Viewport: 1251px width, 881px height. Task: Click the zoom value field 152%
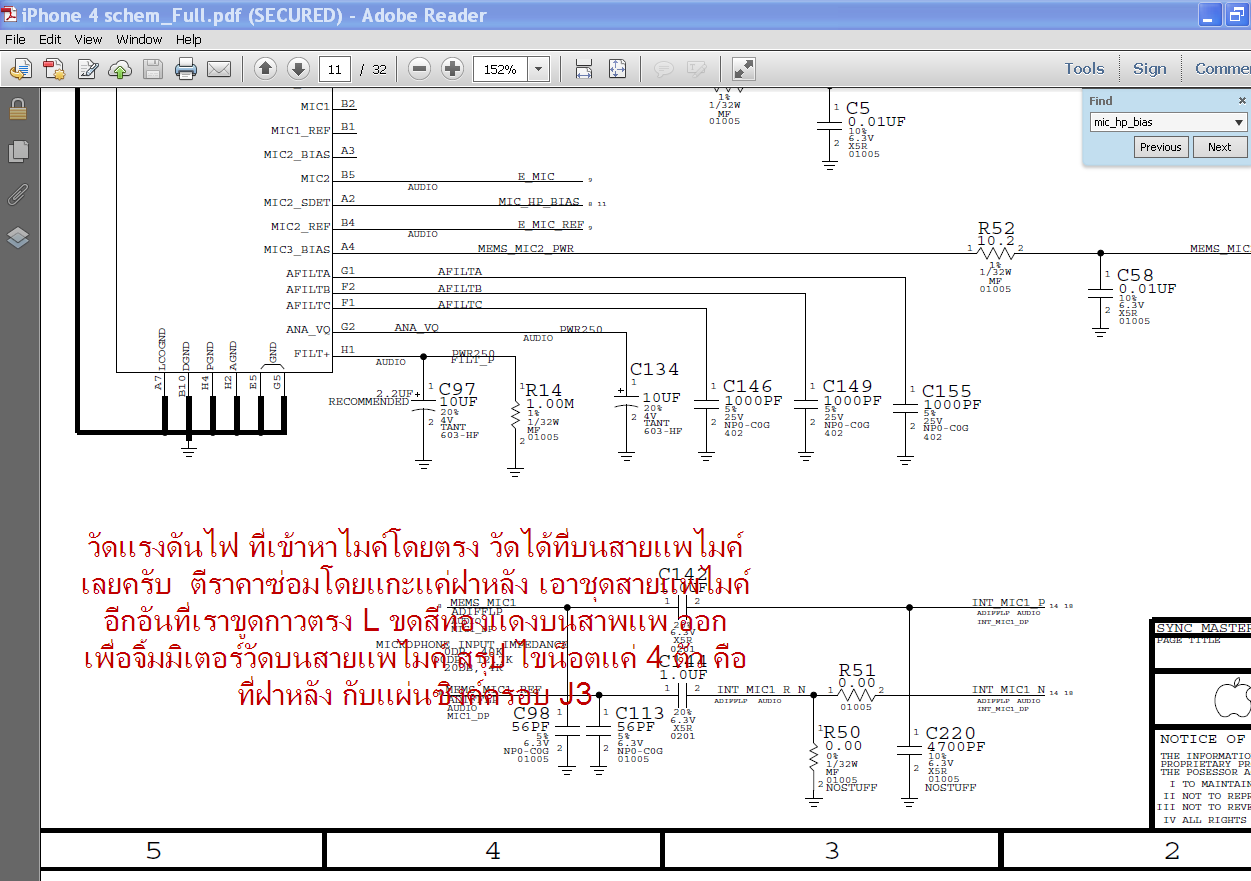pos(500,69)
